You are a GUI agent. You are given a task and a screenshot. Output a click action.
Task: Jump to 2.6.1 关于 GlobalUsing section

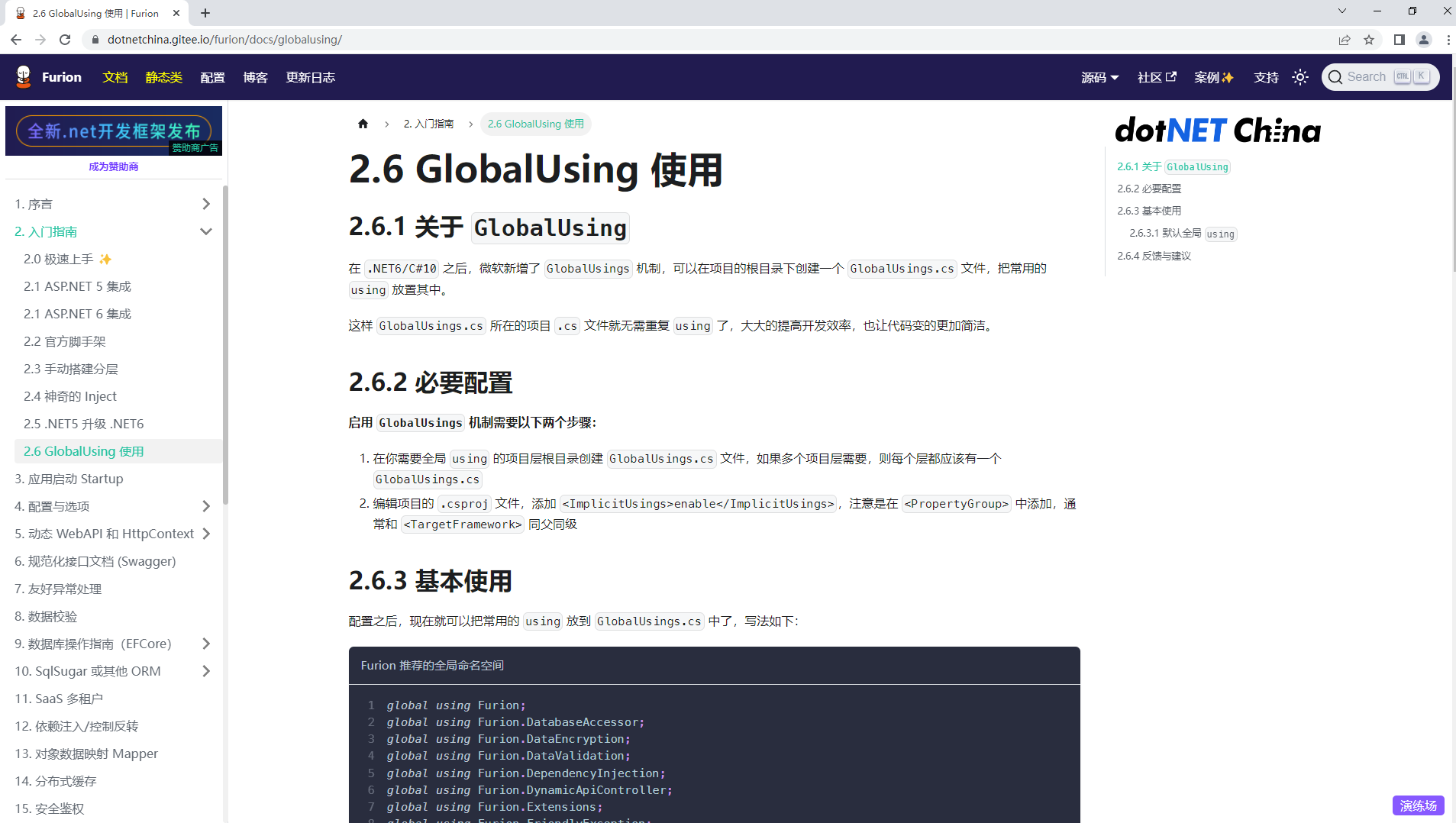pyautogui.click(x=1174, y=166)
